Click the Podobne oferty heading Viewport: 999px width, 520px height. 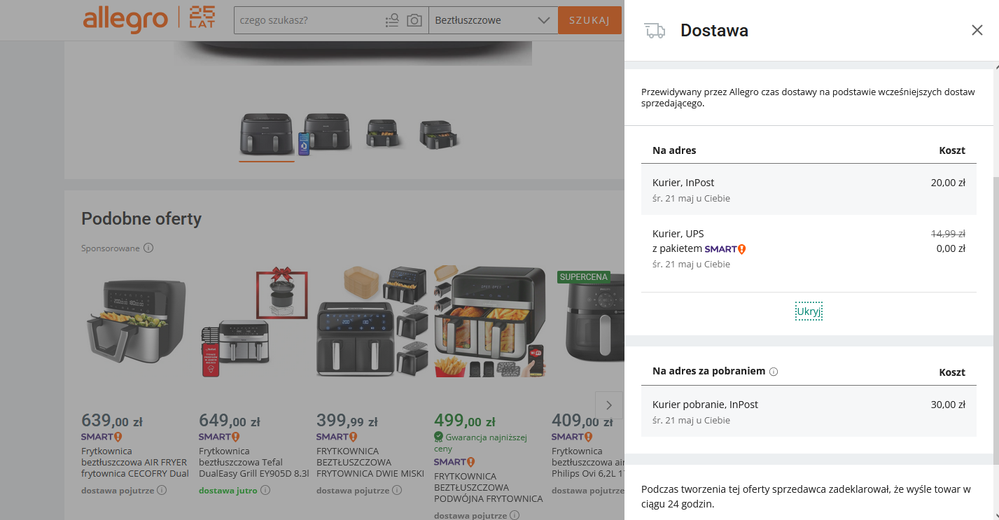pyautogui.click(x=141, y=219)
